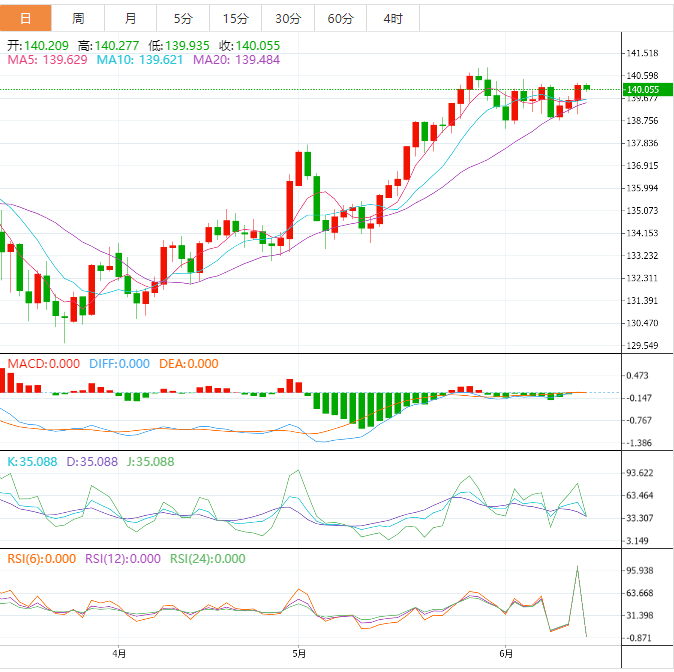Viewport: 674px width, 672px height.
Task: Click the MA20 moving average label
Action: click(x=236, y=60)
